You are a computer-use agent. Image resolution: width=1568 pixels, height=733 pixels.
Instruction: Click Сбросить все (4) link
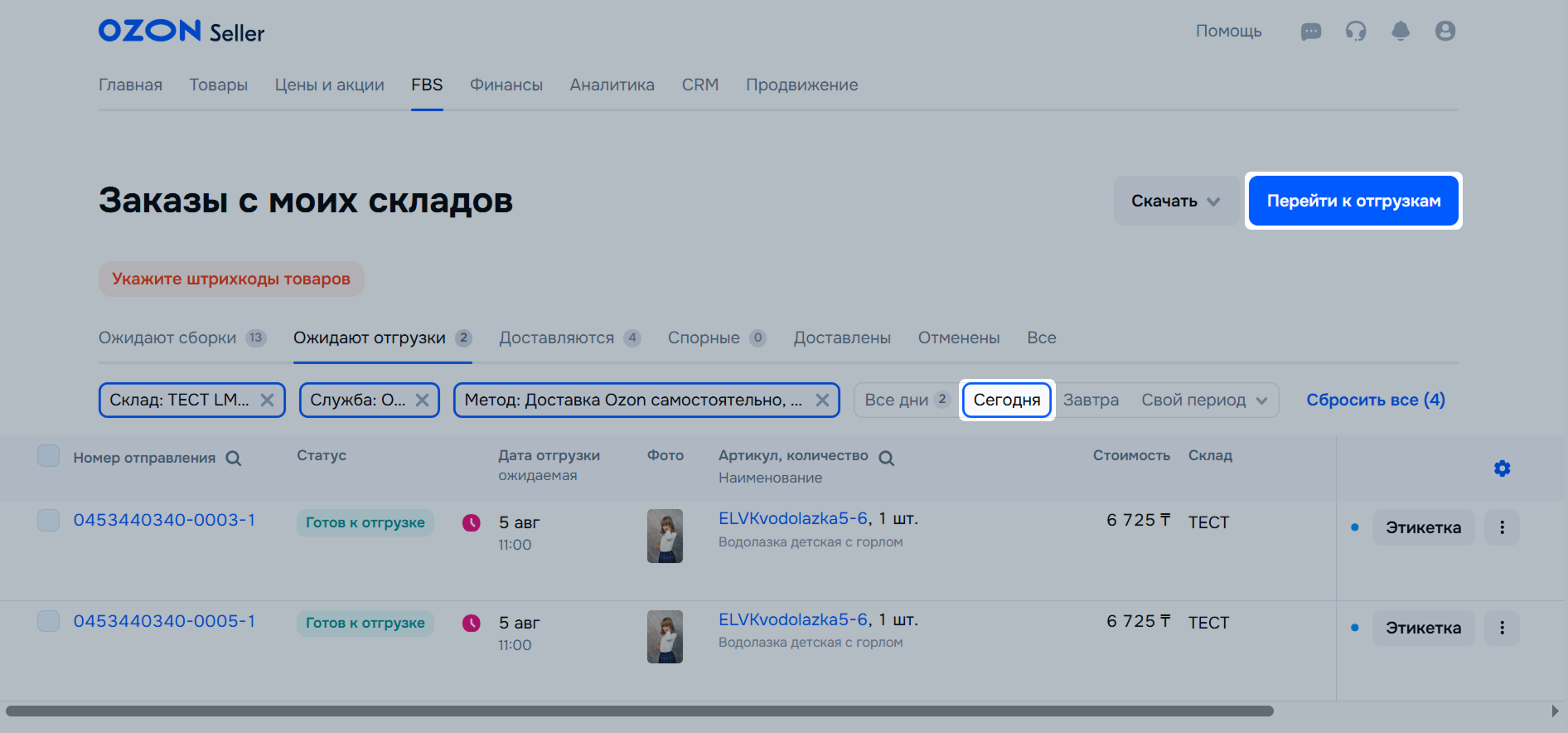pos(1376,400)
